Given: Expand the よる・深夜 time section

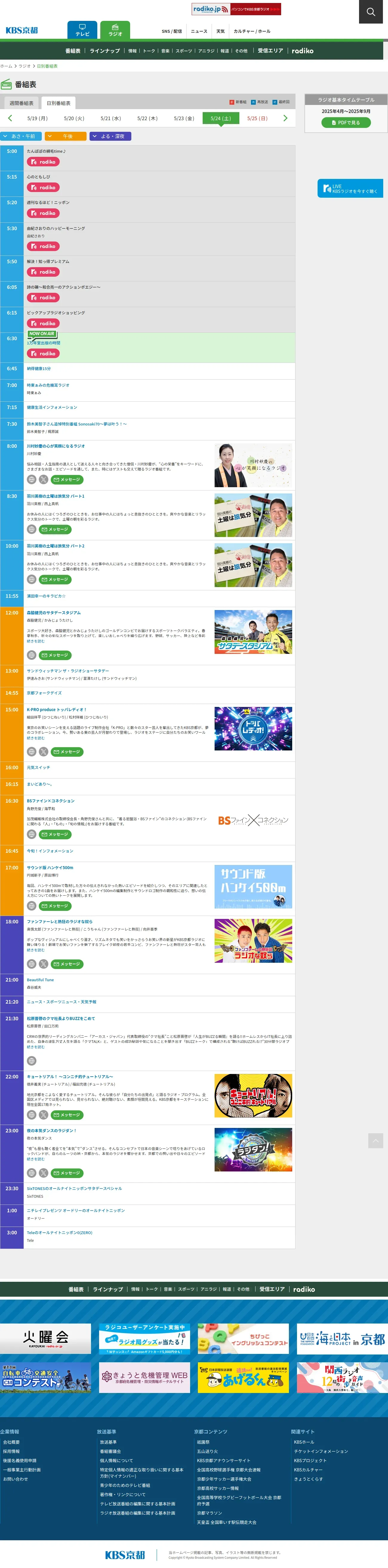Looking at the screenshot, I should pos(110,136).
